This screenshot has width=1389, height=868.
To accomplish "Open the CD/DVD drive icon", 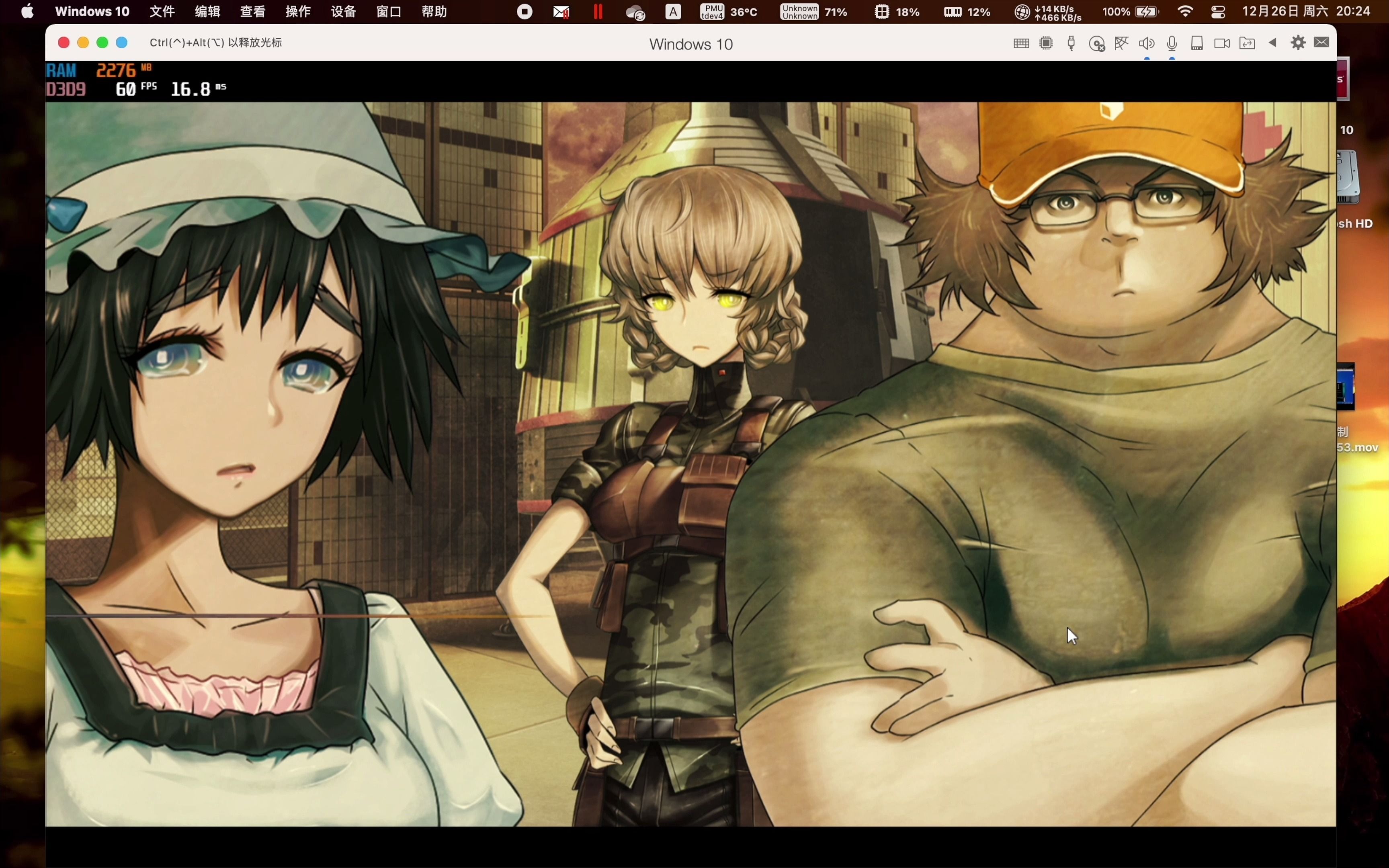I will click(x=1097, y=44).
